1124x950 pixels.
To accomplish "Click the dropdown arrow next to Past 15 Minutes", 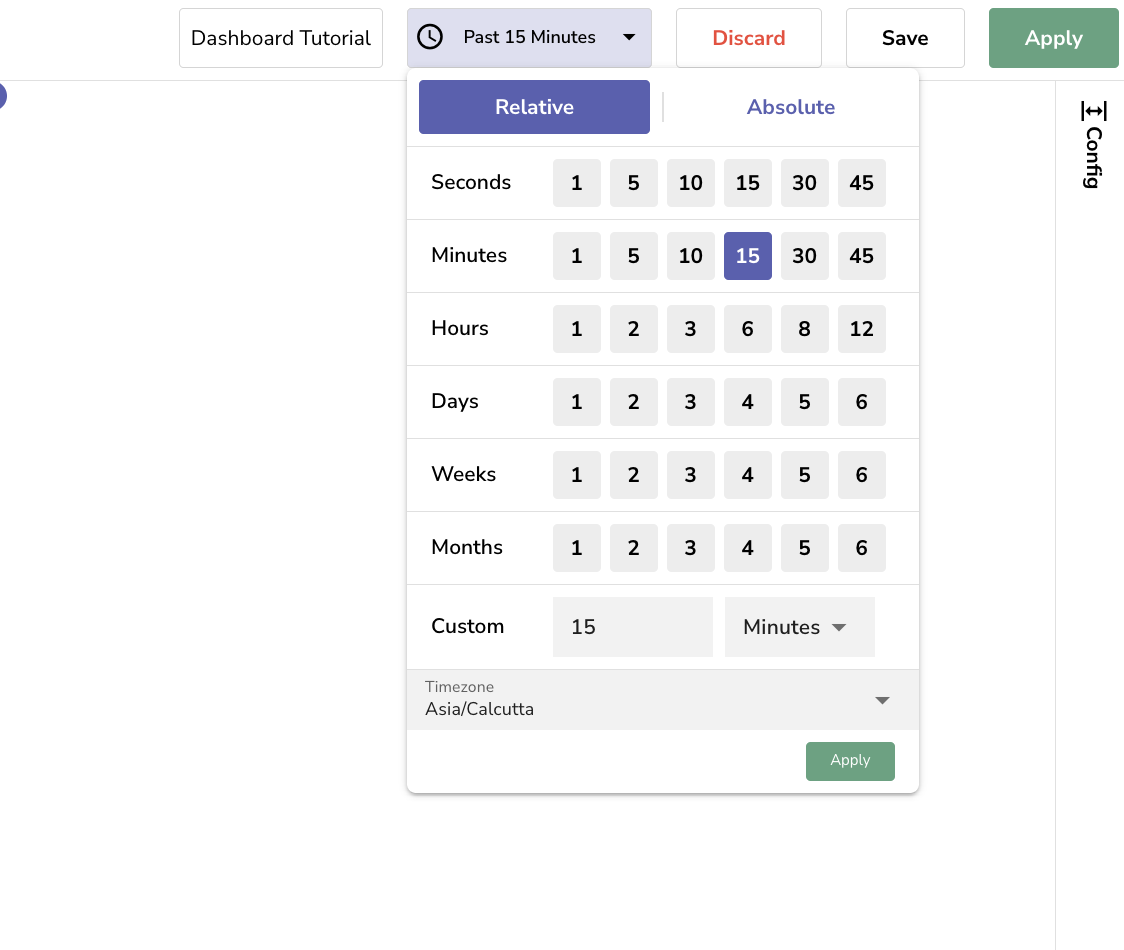I will [629, 37].
